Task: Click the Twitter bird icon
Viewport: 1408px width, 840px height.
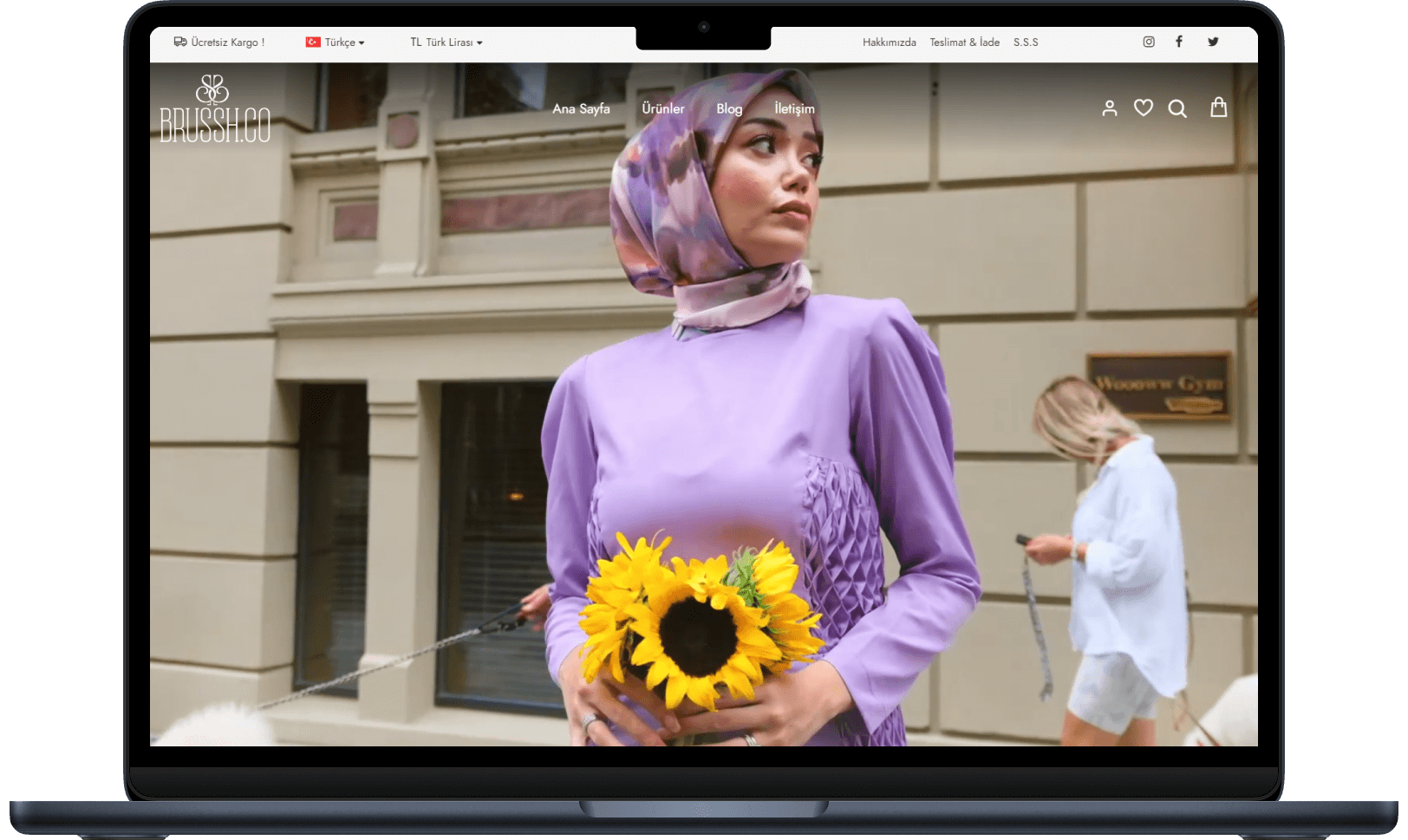Action: (1213, 42)
